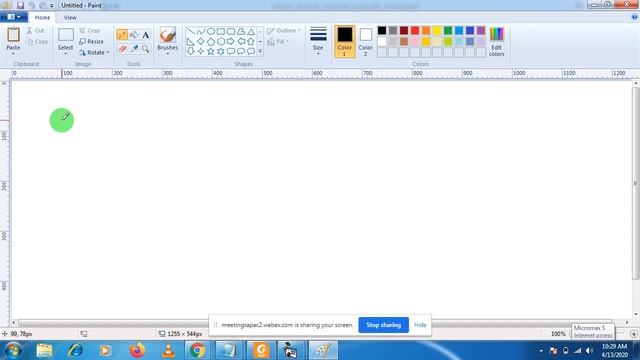
Task: Expand the Shapes gallery more arrow
Action: [260, 51]
